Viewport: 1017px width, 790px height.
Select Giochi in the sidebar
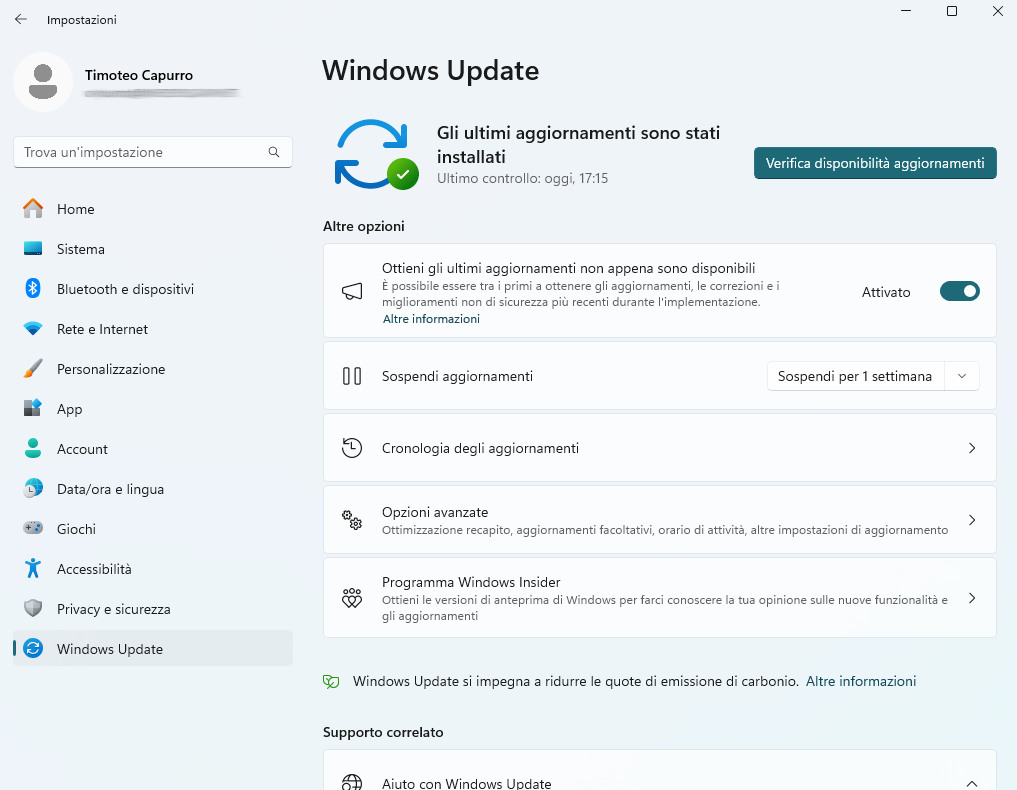153,529
